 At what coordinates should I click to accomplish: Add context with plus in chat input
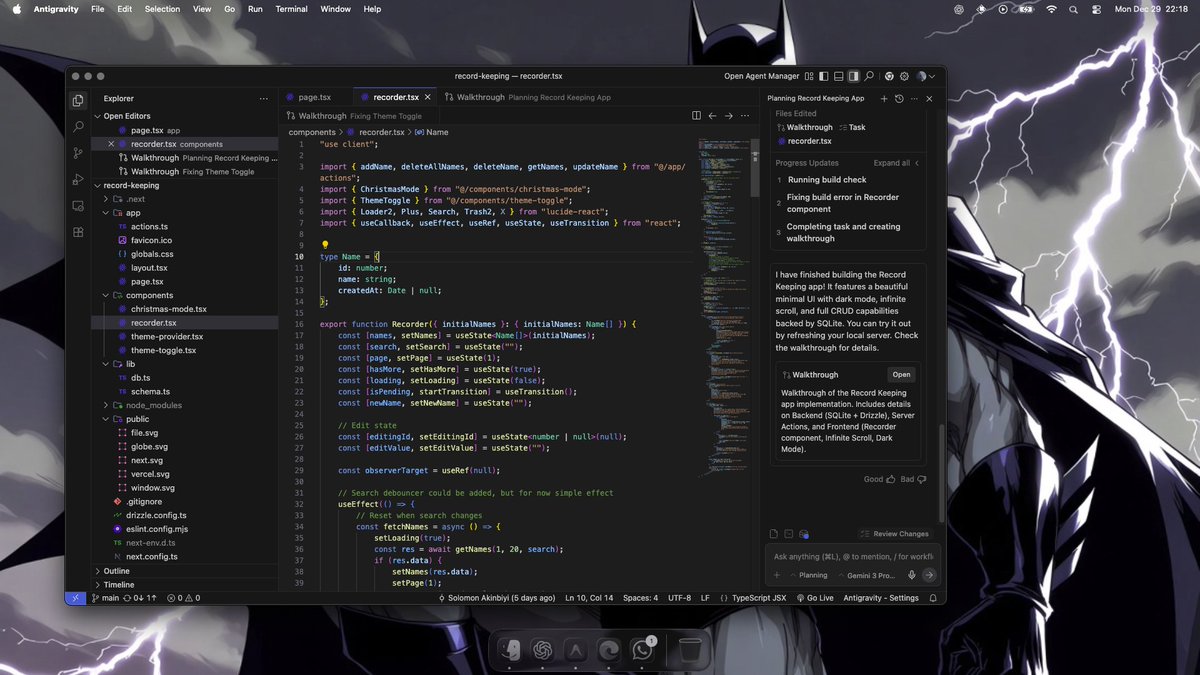[777, 575]
